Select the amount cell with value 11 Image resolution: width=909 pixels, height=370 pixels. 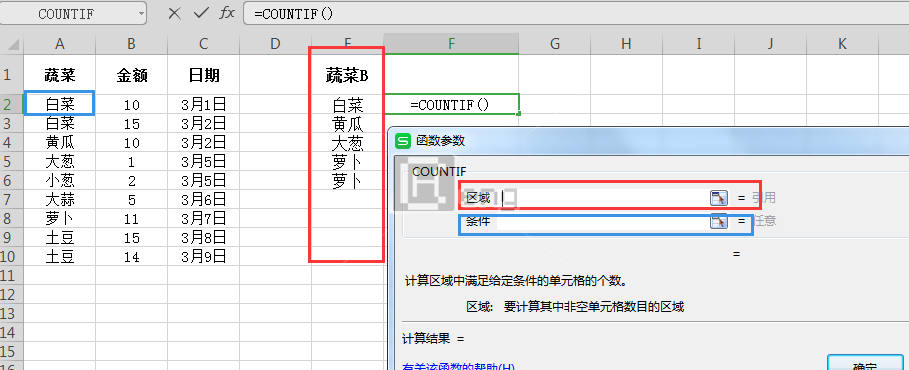coord(132,219)
